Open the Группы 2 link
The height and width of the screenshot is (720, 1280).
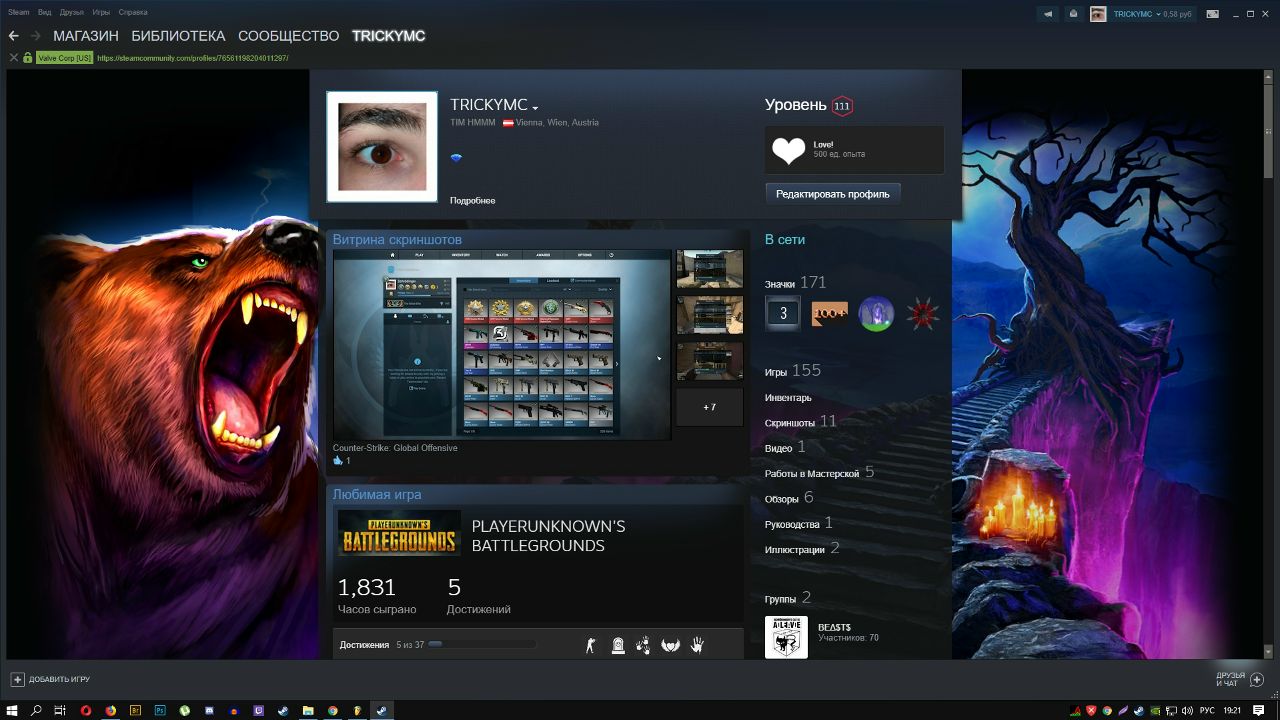click(x=788, y=598)
